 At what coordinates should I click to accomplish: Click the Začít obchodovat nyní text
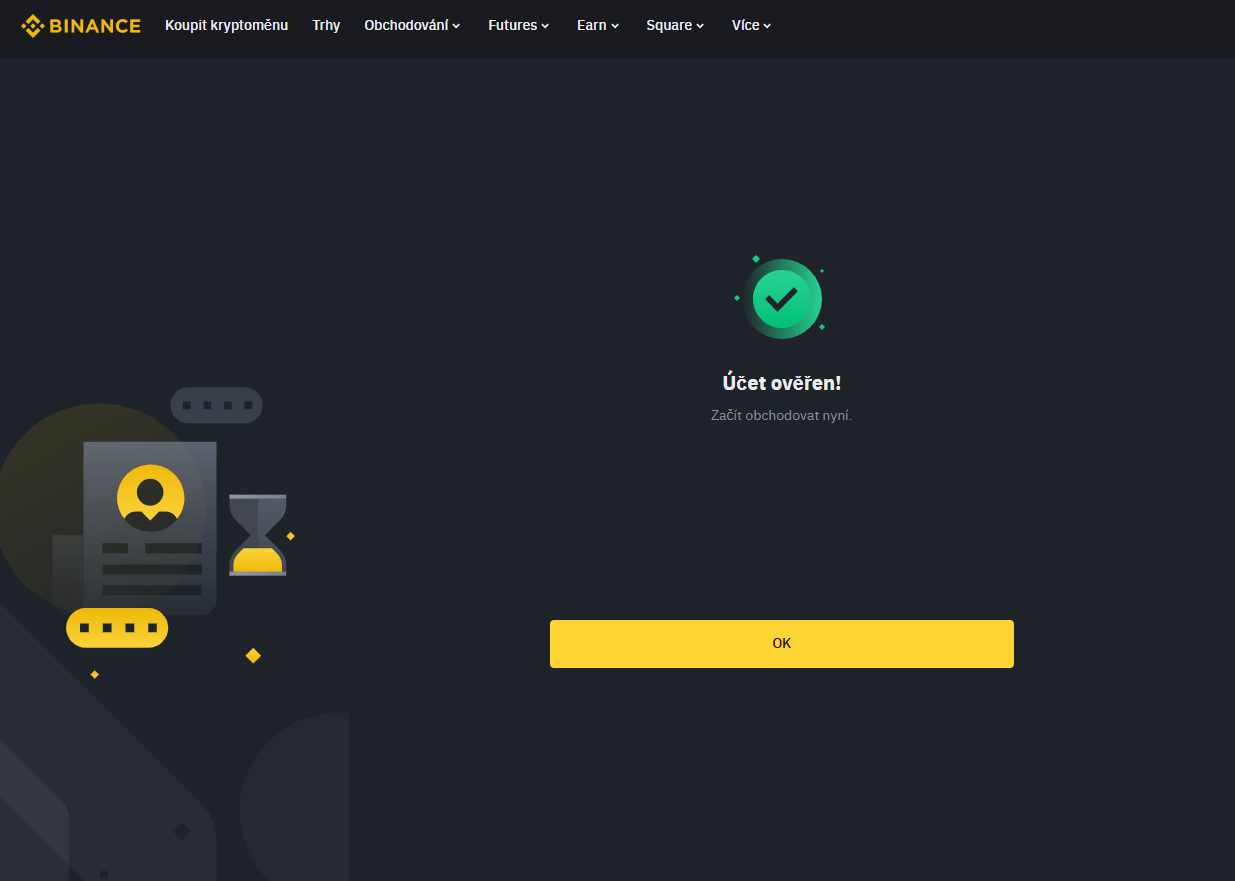pos(781,414)
